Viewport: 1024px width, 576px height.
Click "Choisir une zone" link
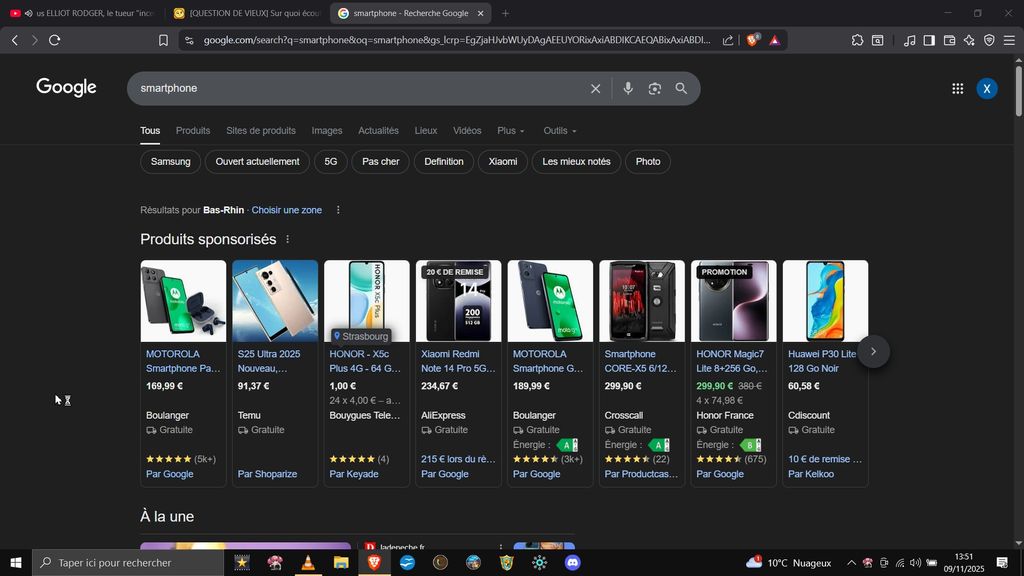coord(286,210)
